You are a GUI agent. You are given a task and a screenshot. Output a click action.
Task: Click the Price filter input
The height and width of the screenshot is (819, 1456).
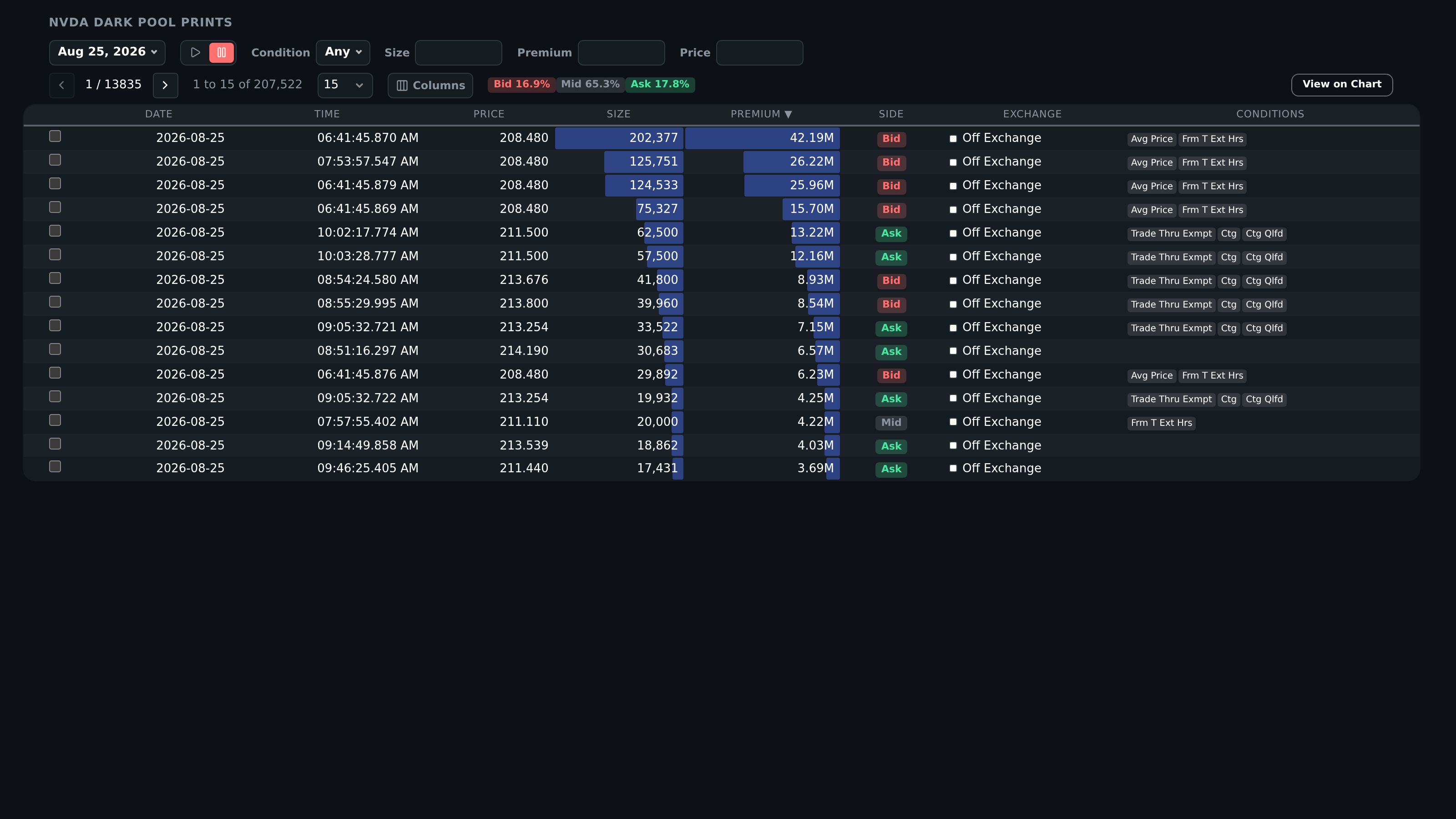pyautogui.click(x=760, y=53)
